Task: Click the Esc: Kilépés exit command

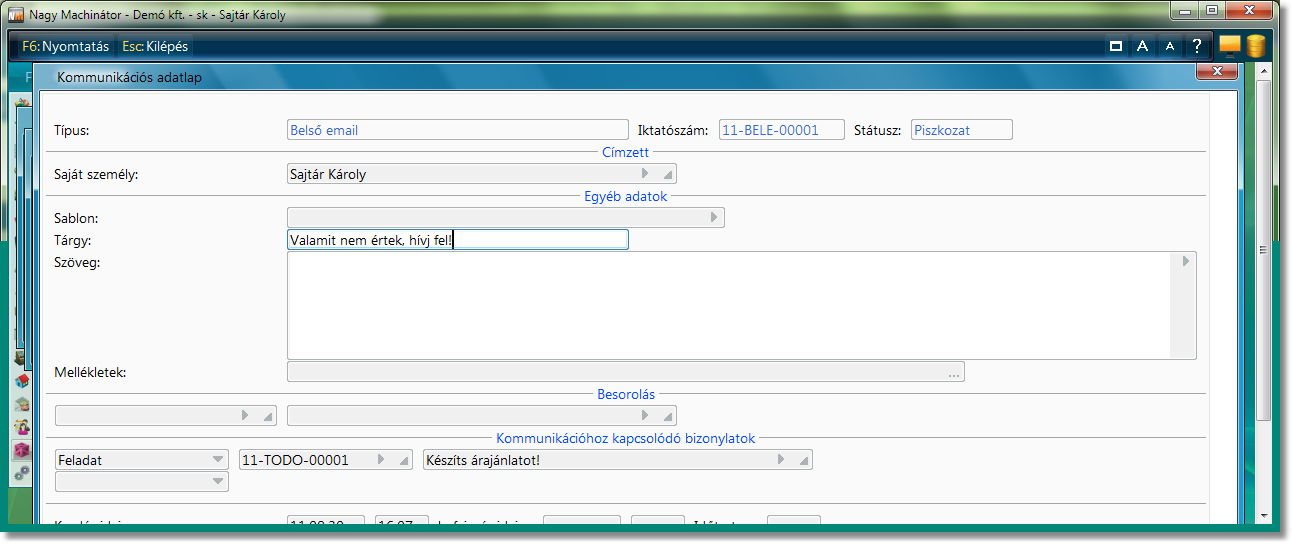Action: click(x=154, y=46)
